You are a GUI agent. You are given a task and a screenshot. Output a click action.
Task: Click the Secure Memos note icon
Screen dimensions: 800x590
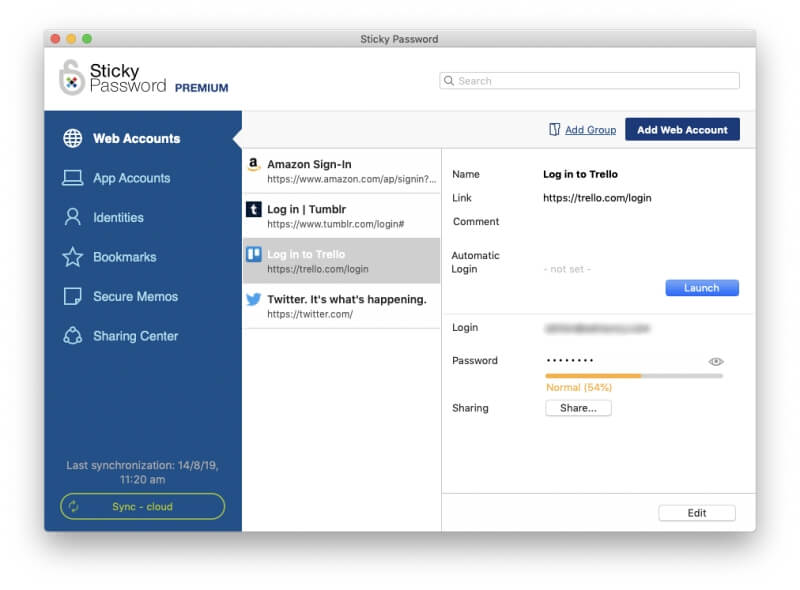click(72, 297)
